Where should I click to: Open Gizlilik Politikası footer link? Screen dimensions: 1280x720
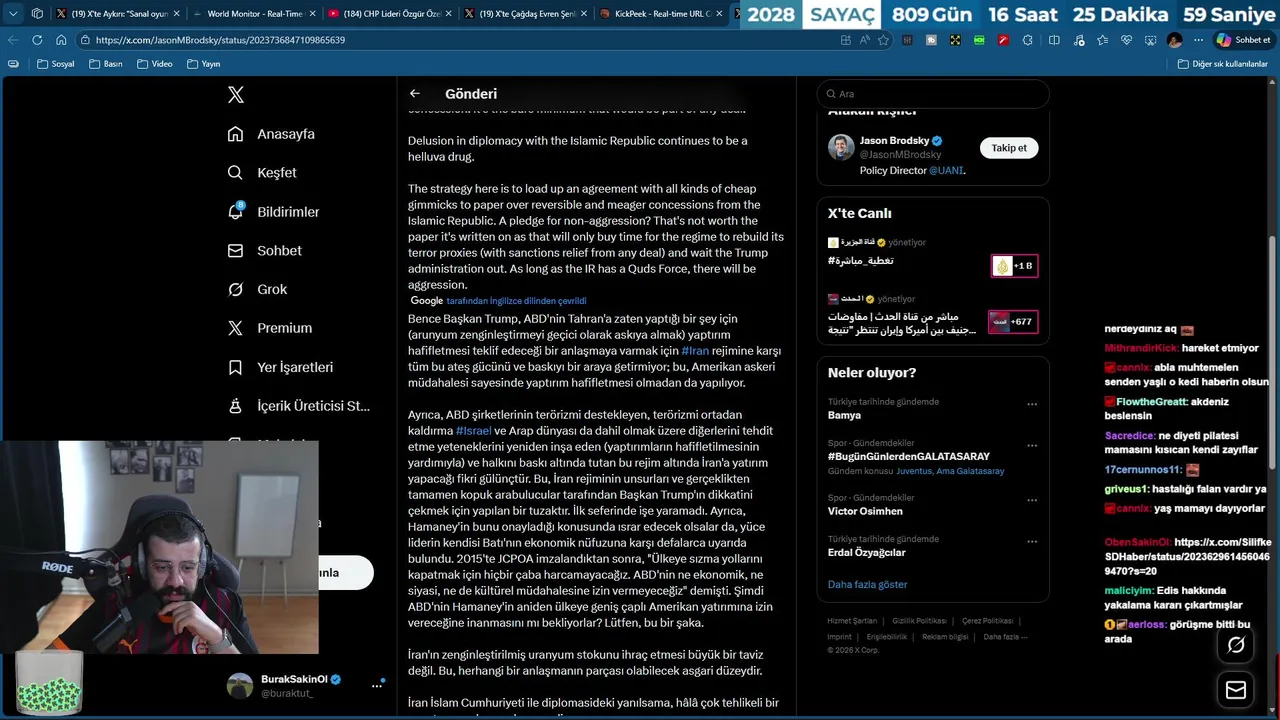919,621
